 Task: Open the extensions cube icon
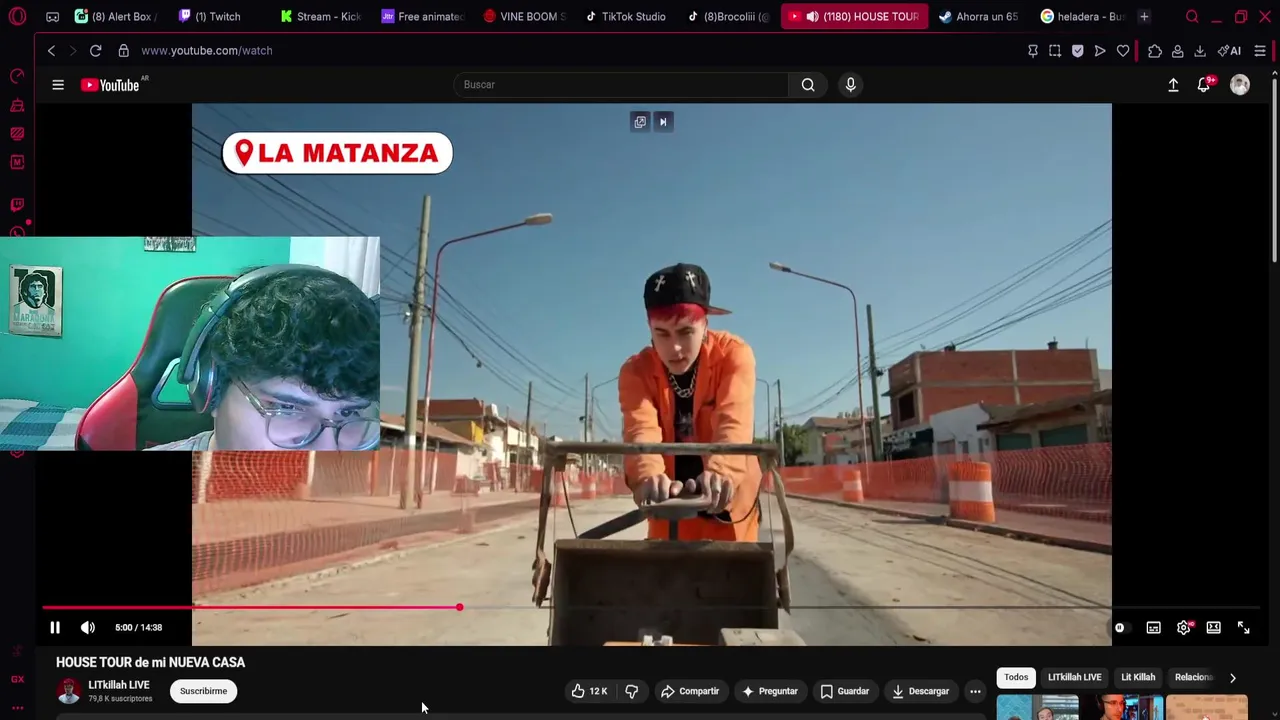coord(1155,50)
